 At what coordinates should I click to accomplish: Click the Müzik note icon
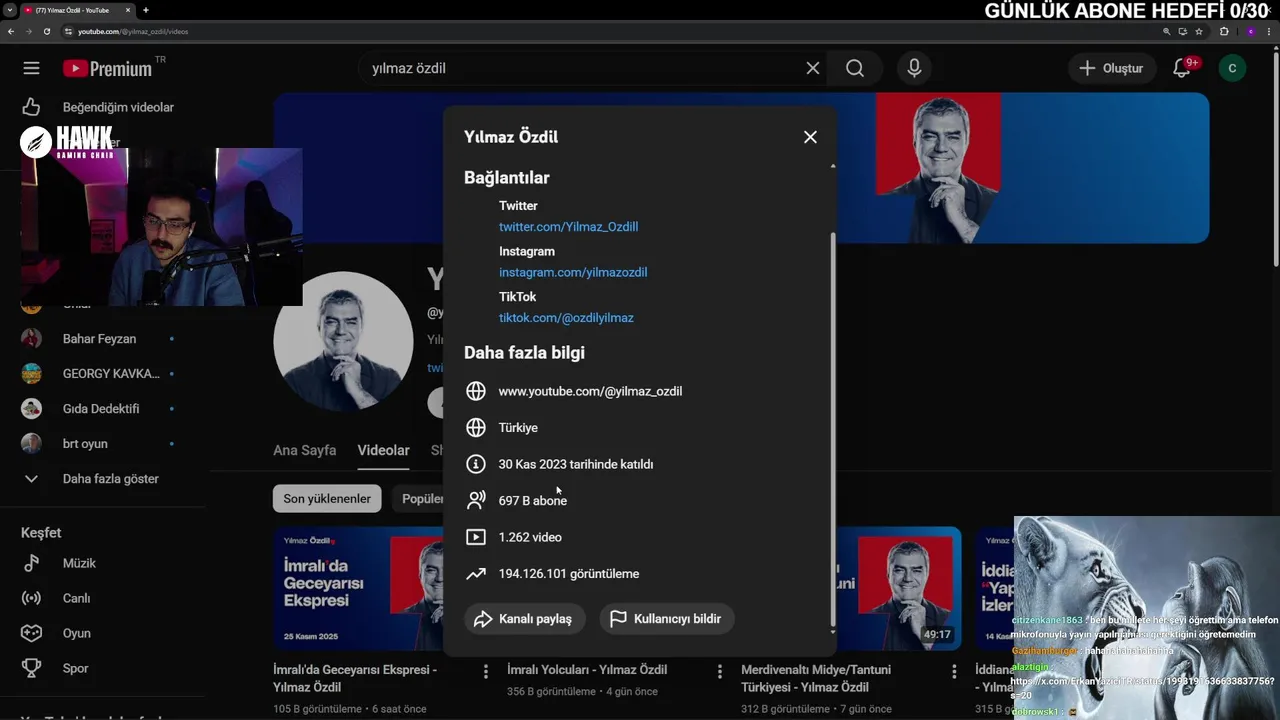pyautogui.click(x=31, y=563)
